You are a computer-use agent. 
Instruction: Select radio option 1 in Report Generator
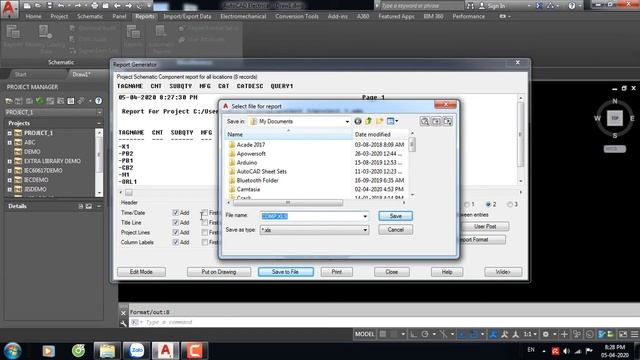[467, 204]
